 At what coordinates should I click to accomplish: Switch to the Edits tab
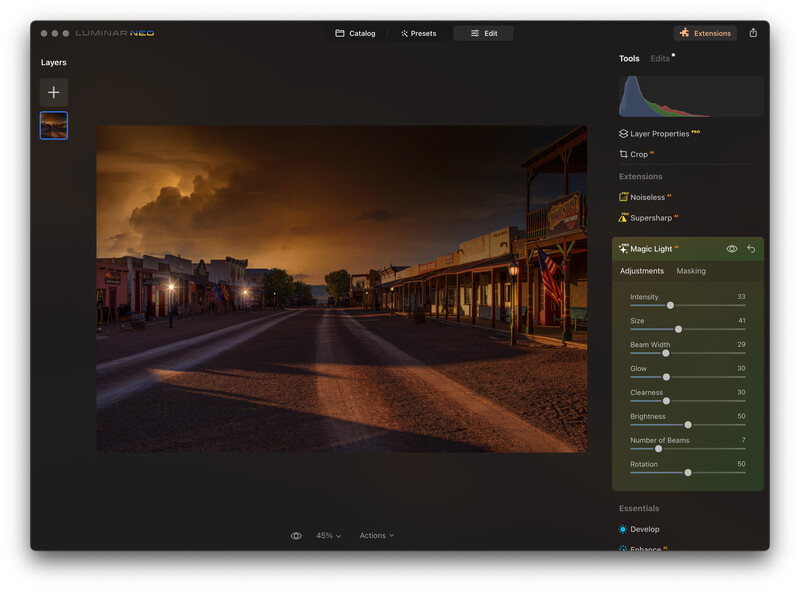660,59
